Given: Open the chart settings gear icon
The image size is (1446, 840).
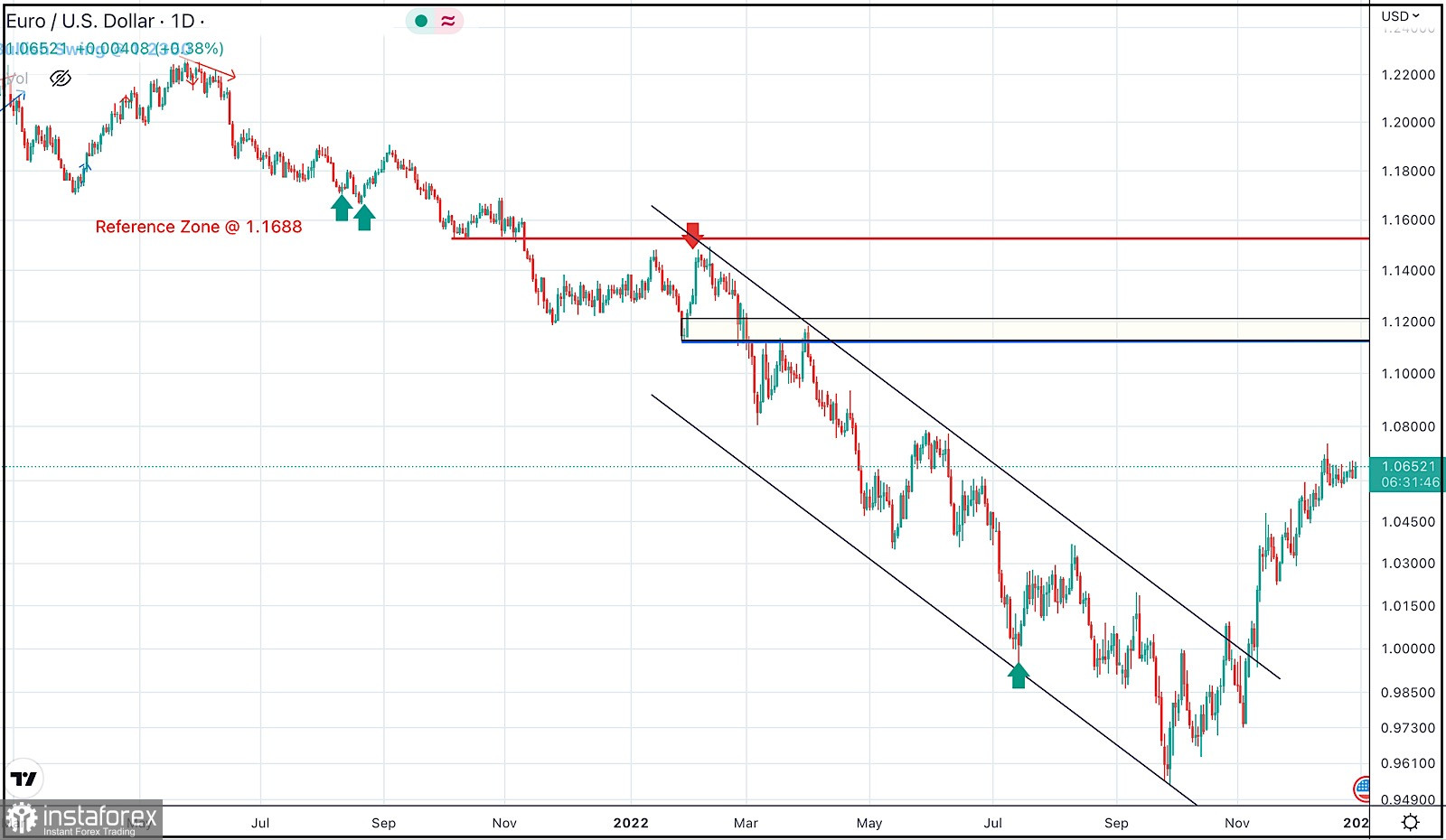Looking at the screenshot, I should point(1410,822).
